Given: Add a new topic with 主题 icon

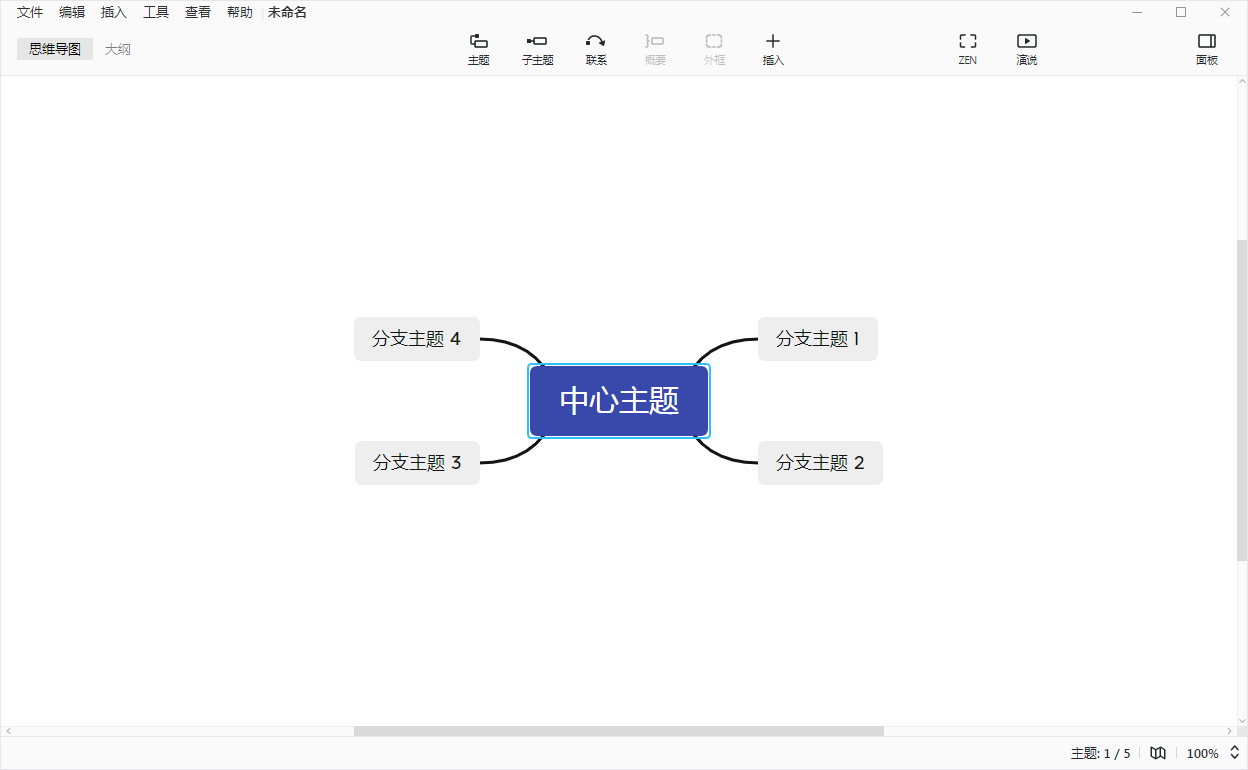Looking at the screenshot, I should tap(479, 49).
